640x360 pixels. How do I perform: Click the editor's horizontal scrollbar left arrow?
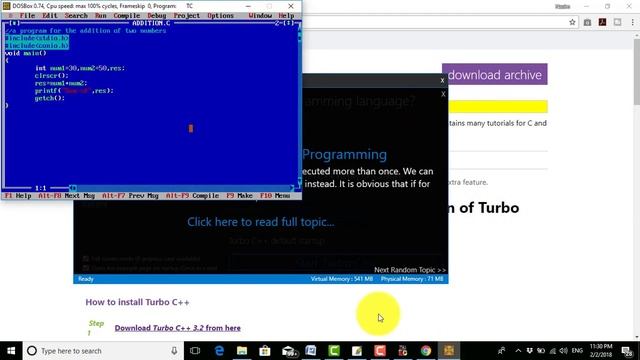73,188
